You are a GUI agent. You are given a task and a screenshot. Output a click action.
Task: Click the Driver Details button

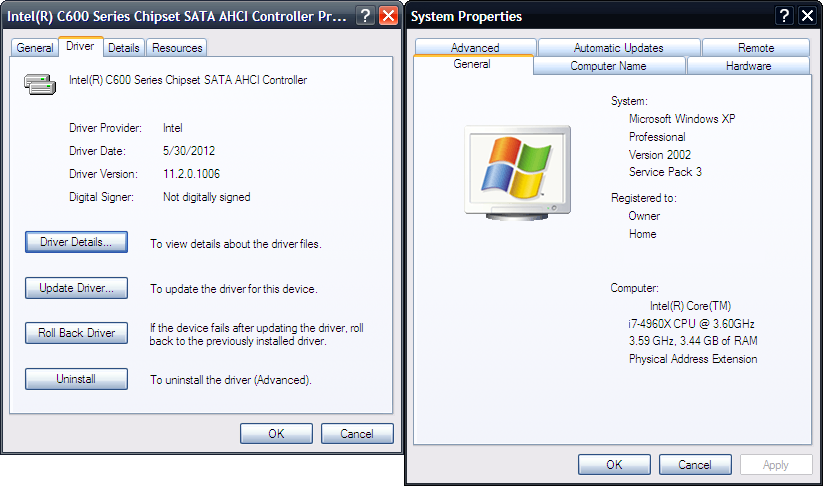coord(76,242)
